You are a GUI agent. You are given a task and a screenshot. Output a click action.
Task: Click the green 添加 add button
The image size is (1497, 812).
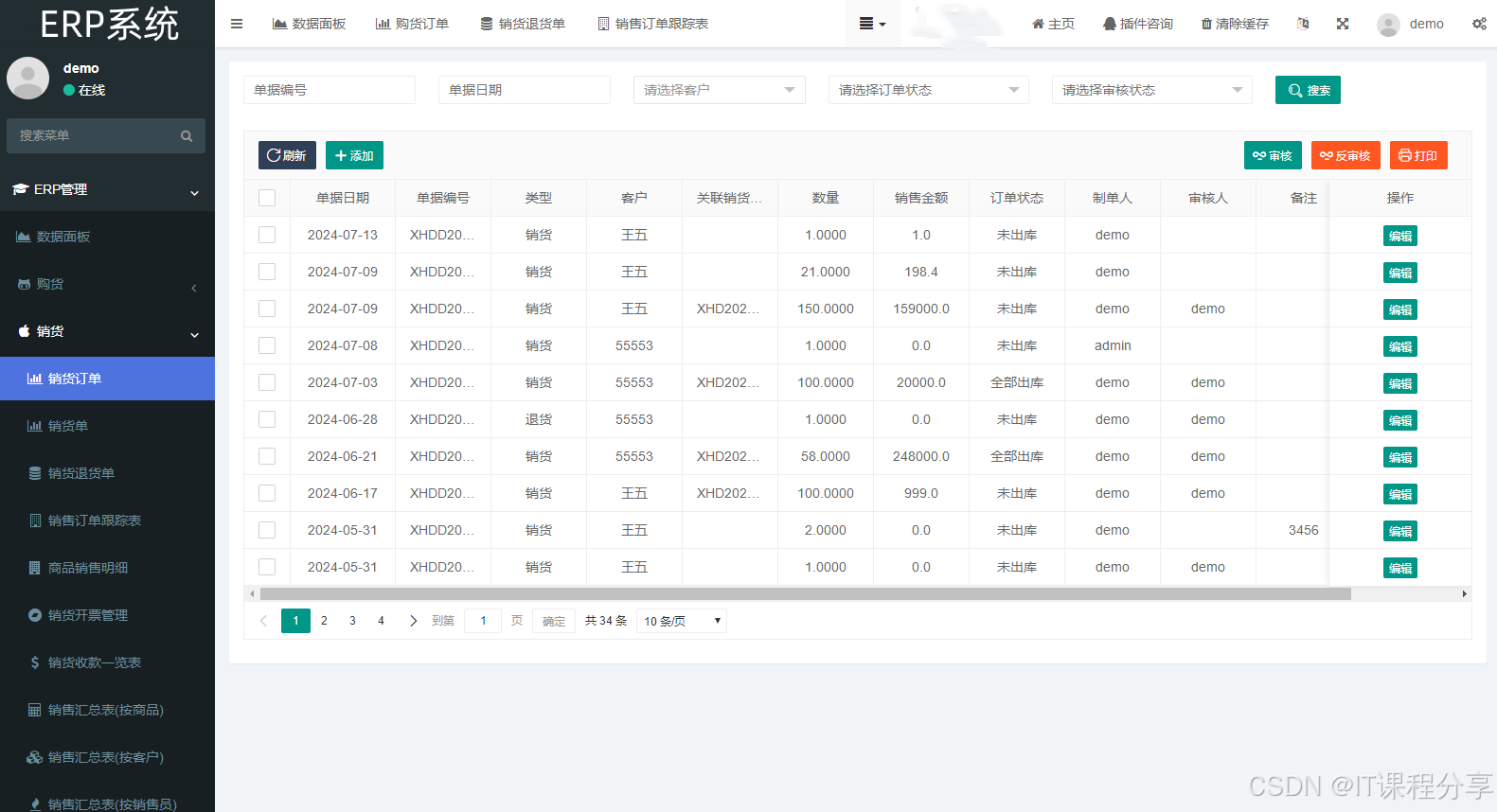point(354,155)
